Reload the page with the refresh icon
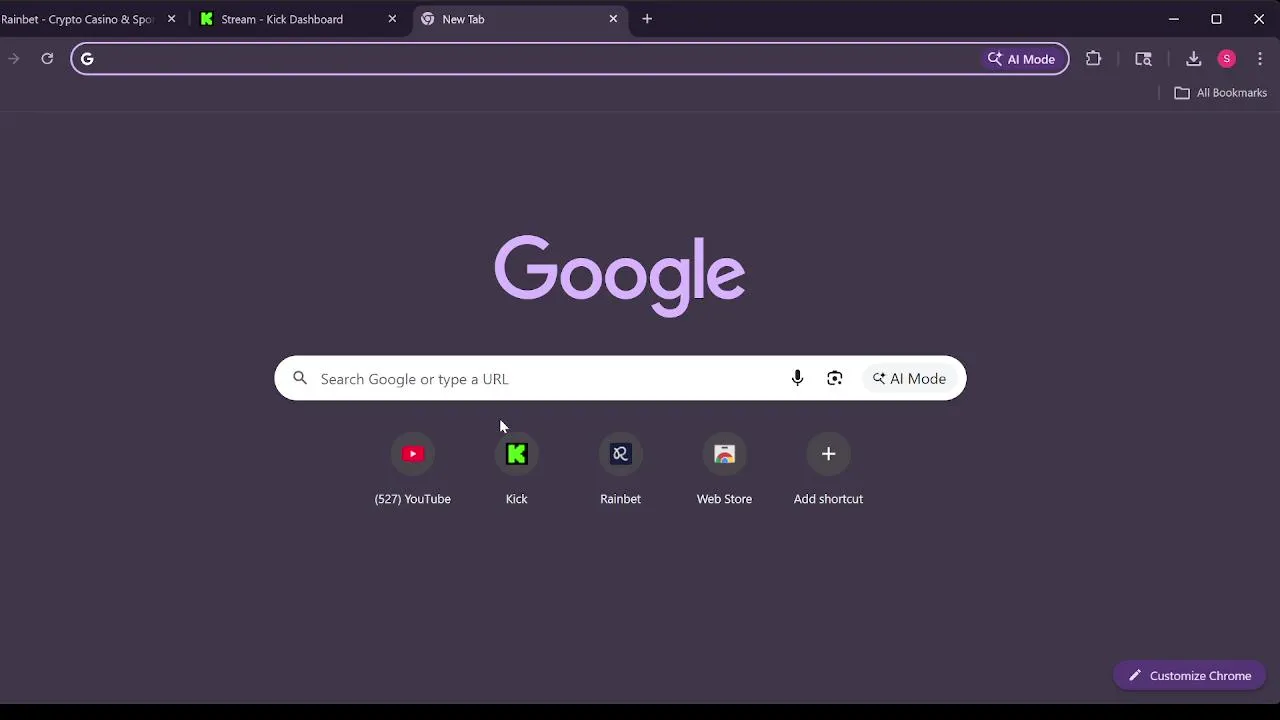1280x720 pixels. pyautogui.click(x=47, y=59)
